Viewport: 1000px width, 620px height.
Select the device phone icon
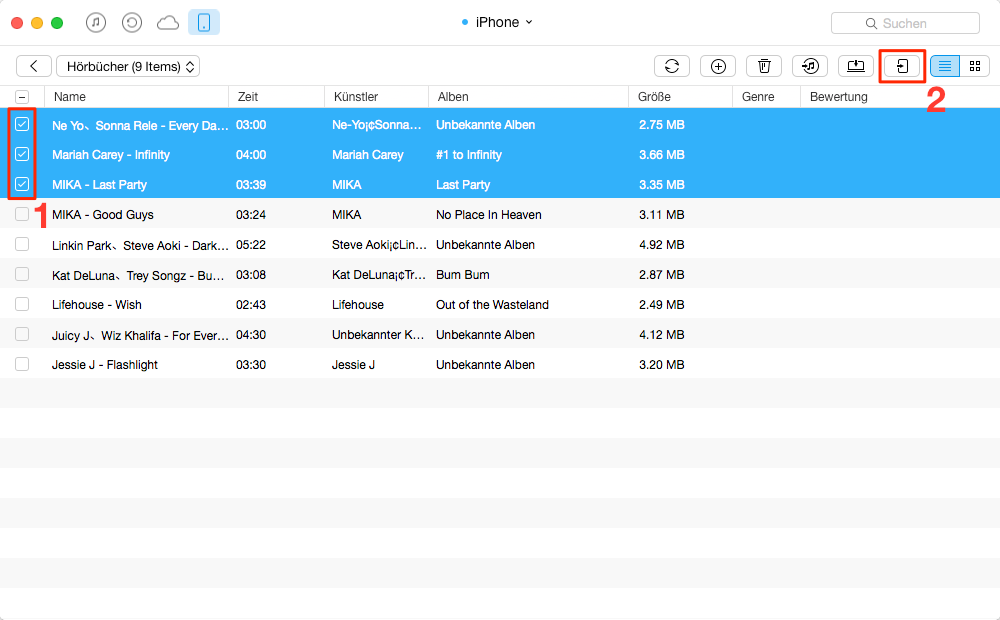tap(204, 23)
